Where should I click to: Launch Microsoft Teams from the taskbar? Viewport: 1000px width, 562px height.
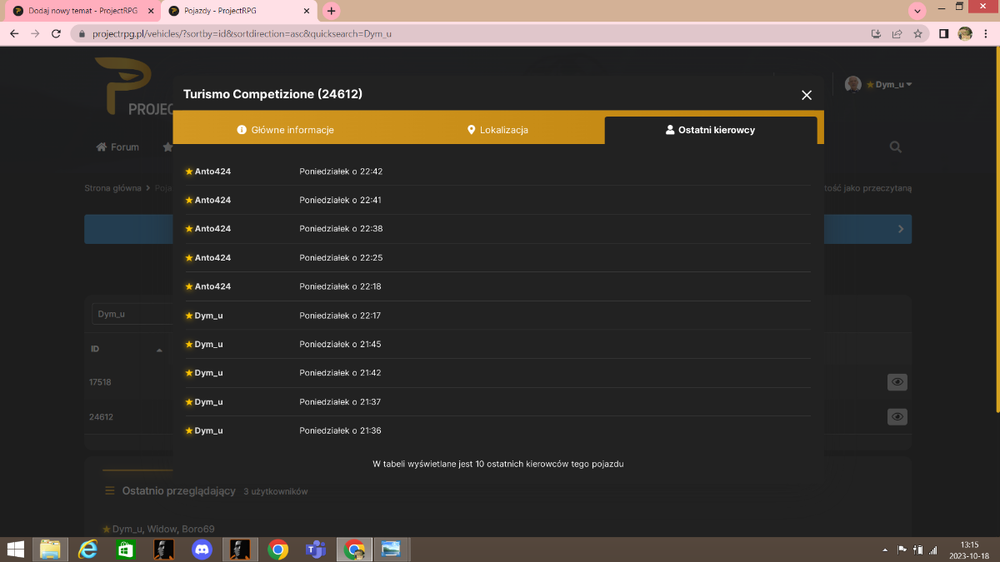point(316,549)
